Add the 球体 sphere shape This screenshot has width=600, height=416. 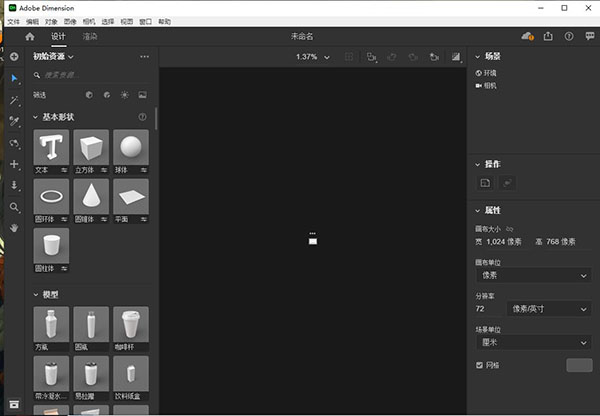[x=131, y=150]
